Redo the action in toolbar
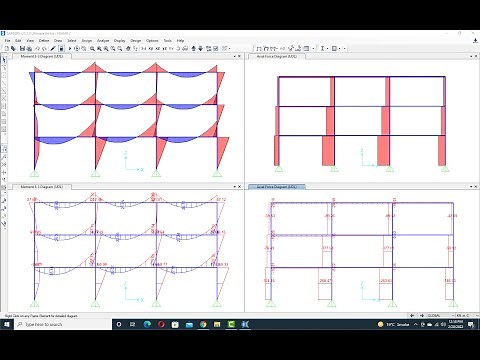Image resolution: width=480 pixels, height=360 pixels. [x=44, y=48]
